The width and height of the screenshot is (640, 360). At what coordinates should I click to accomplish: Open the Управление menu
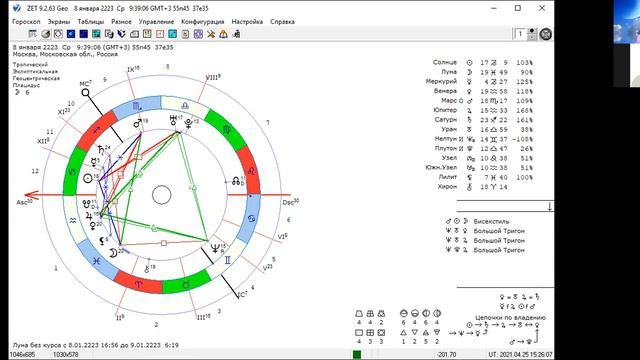coord(156,22)
